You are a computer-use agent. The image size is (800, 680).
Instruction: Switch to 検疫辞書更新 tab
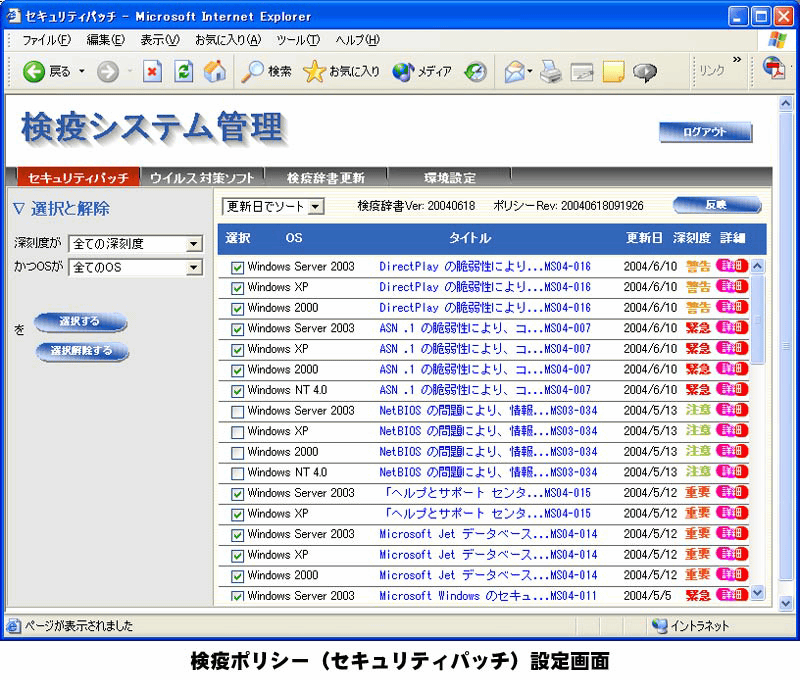pyautogui.click(x=326, y=178)
